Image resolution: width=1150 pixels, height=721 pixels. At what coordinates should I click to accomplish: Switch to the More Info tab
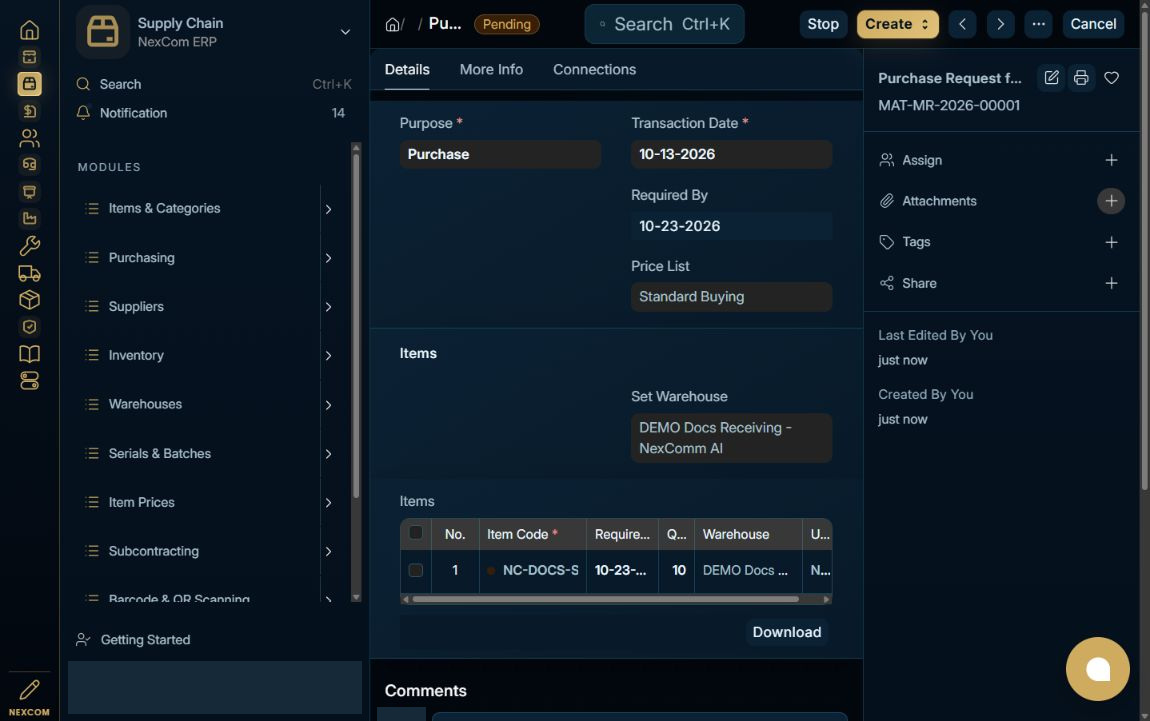click(491, 70)
